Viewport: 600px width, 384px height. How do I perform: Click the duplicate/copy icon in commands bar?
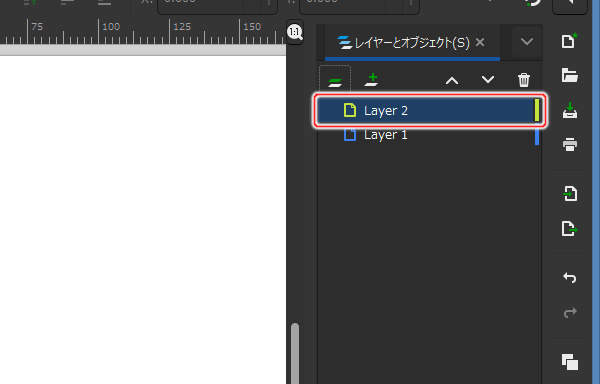570,362
